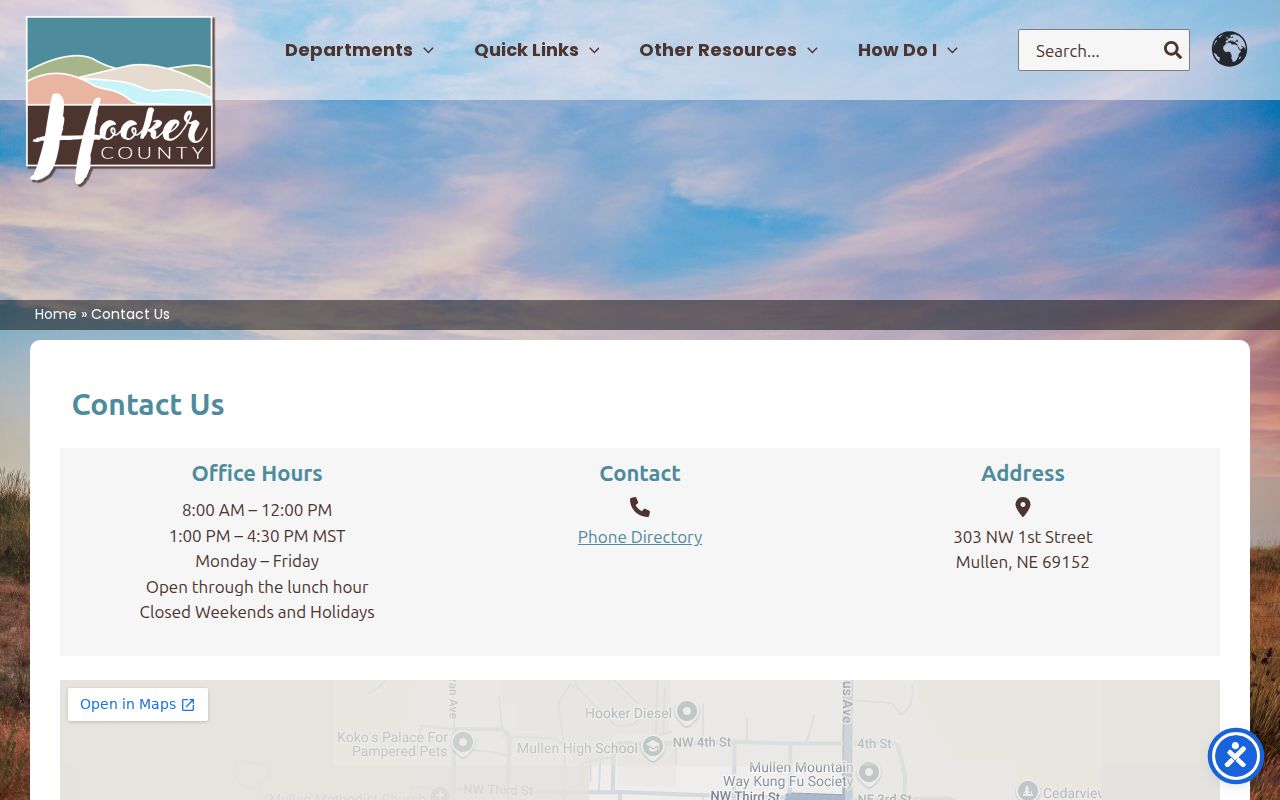Click "Open through the lunch hour" text
The height and width of the screenshot is (800, 1280).
(257, 587)
